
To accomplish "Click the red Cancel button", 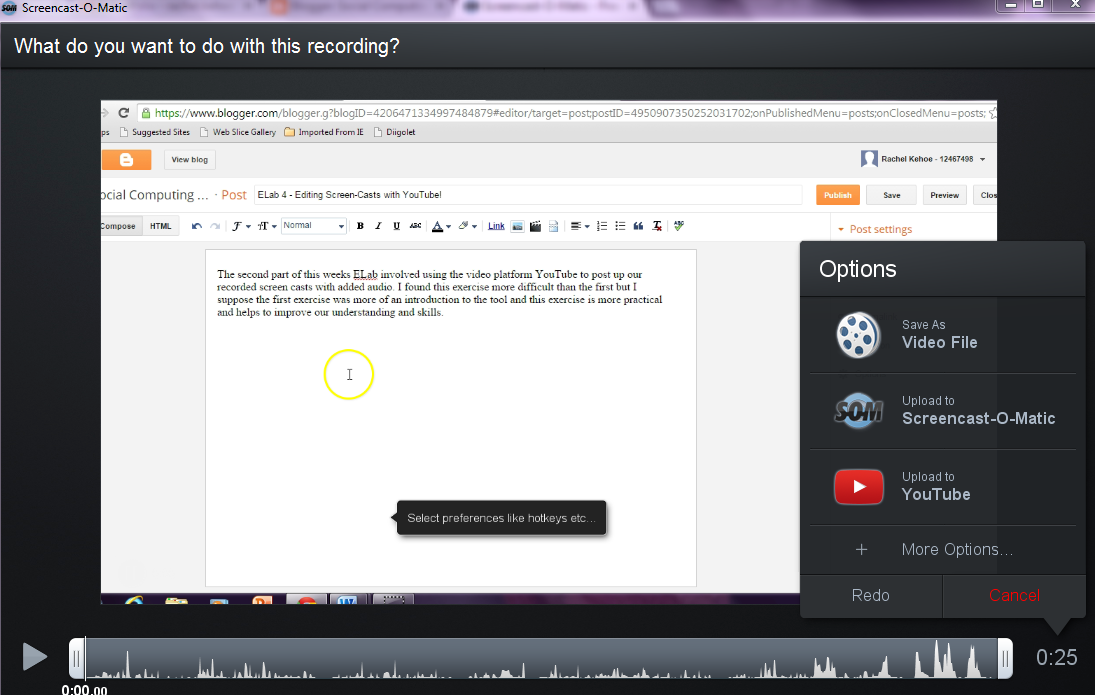I will point(1014,596).
